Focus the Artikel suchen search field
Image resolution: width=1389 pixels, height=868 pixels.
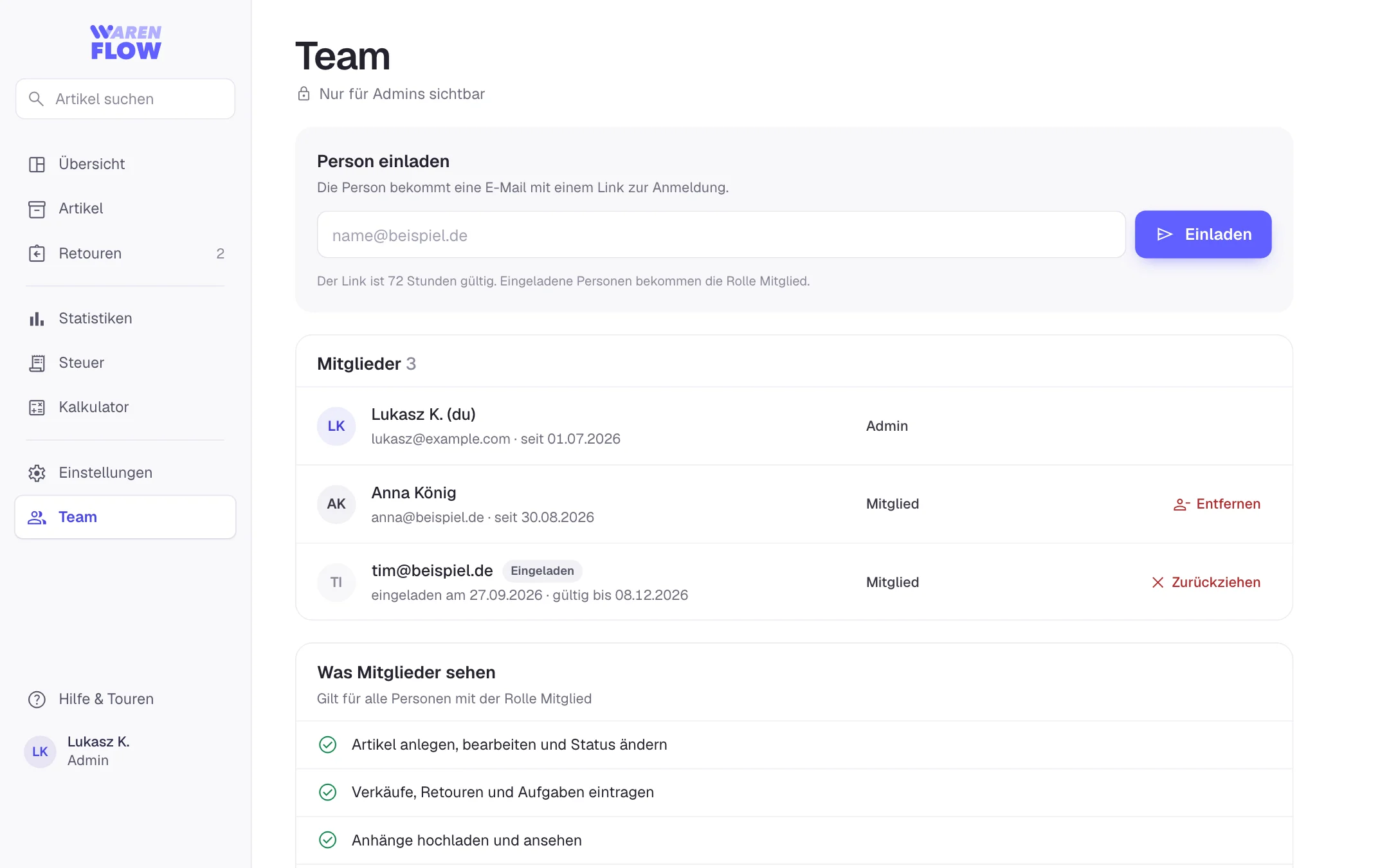pyautogui.click(x=125, y=99)
